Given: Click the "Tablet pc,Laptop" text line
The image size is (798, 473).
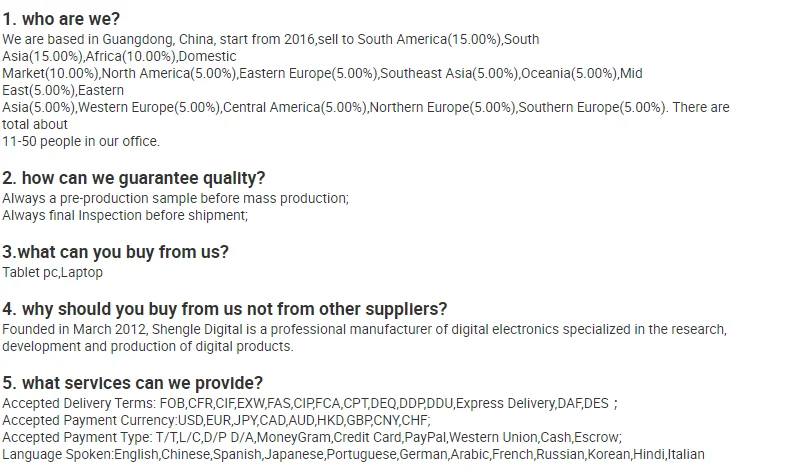Looking at the screenshot, I should tap(52, 272).
